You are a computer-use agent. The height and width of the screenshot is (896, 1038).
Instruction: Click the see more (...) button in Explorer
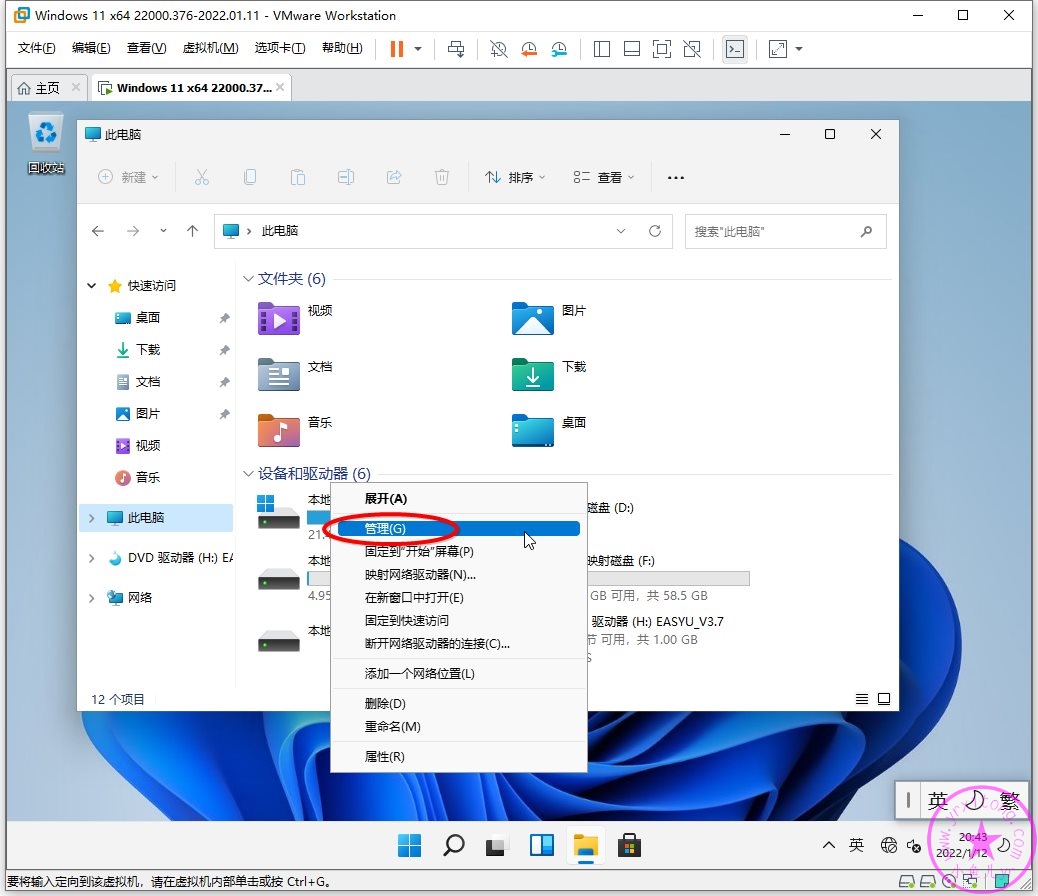coord(675,177)
